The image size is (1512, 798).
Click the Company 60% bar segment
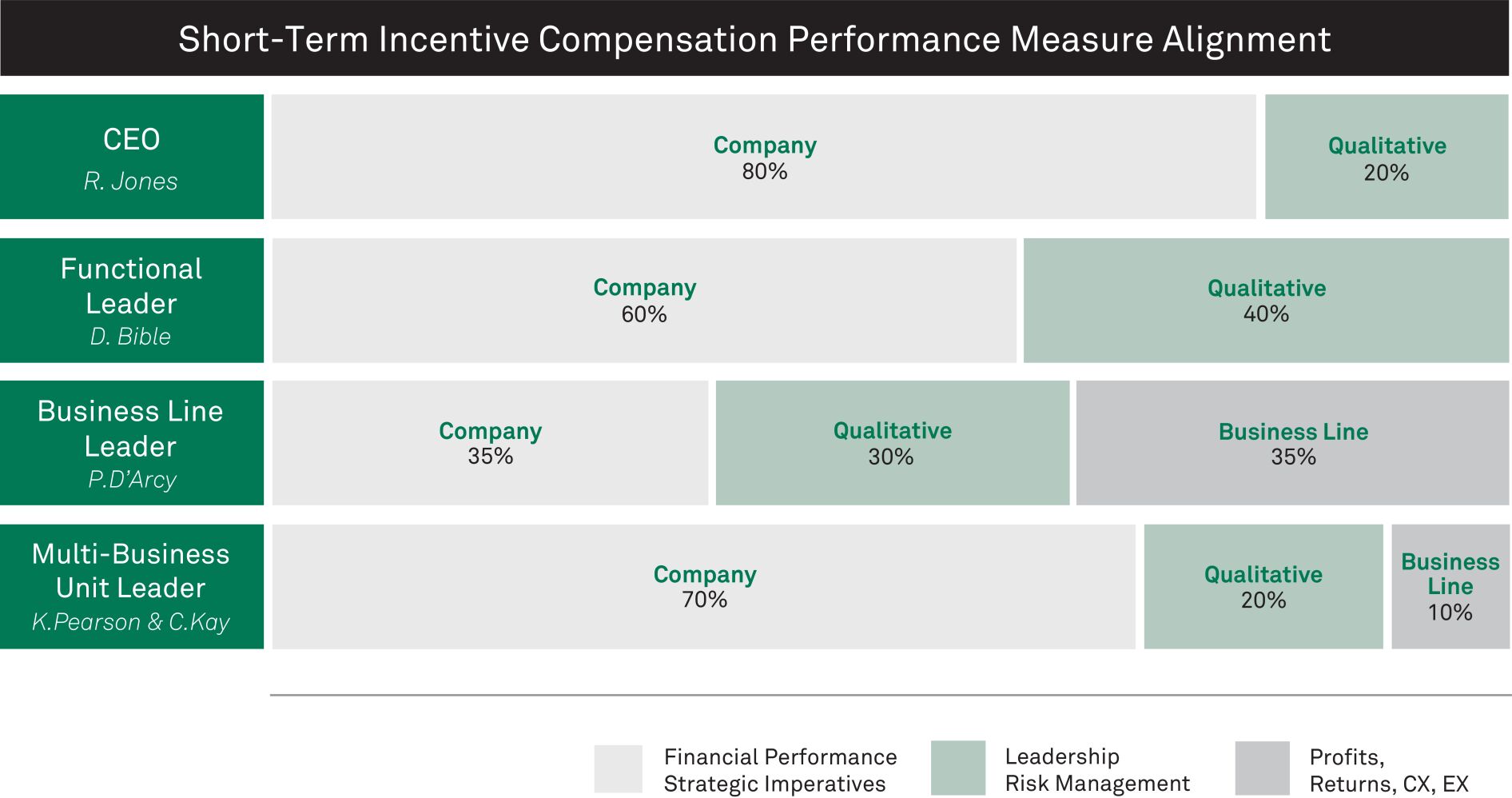pyautogui.click(x=643, y=301)
